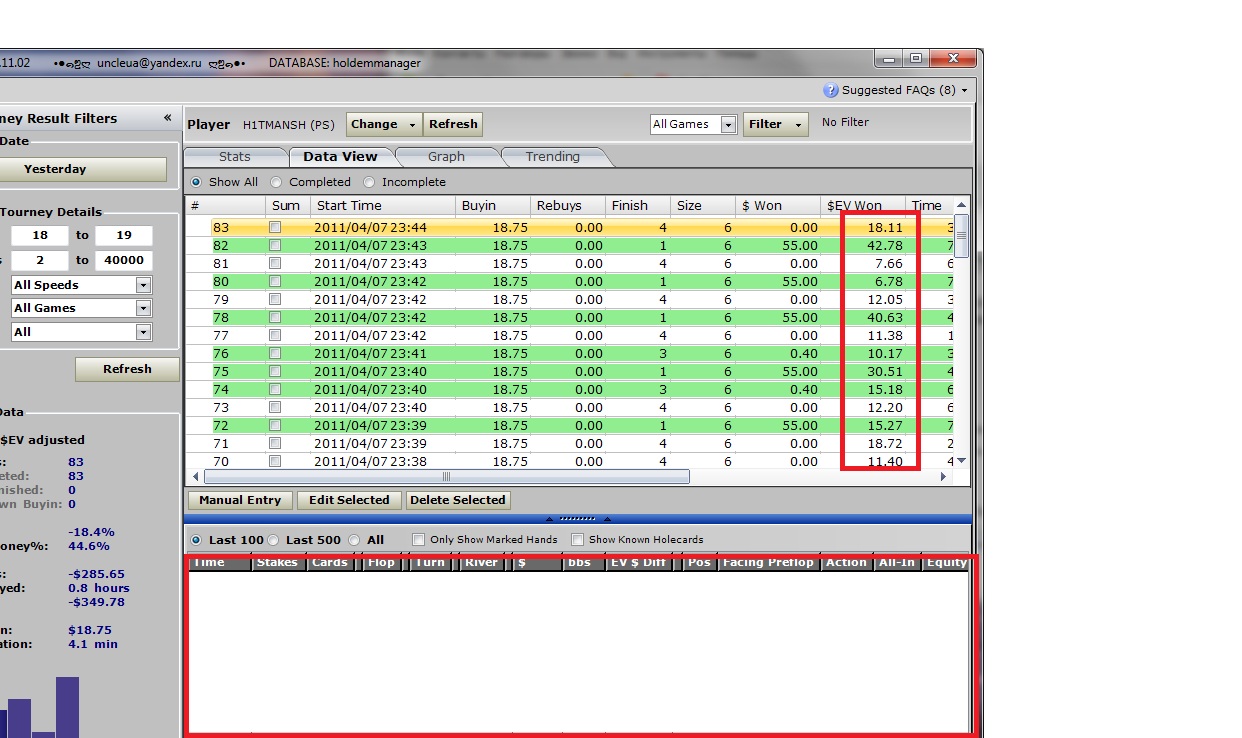Enable Only Show Marked Hands
This screenshot has width=1242, height=738.
point(419,540)
